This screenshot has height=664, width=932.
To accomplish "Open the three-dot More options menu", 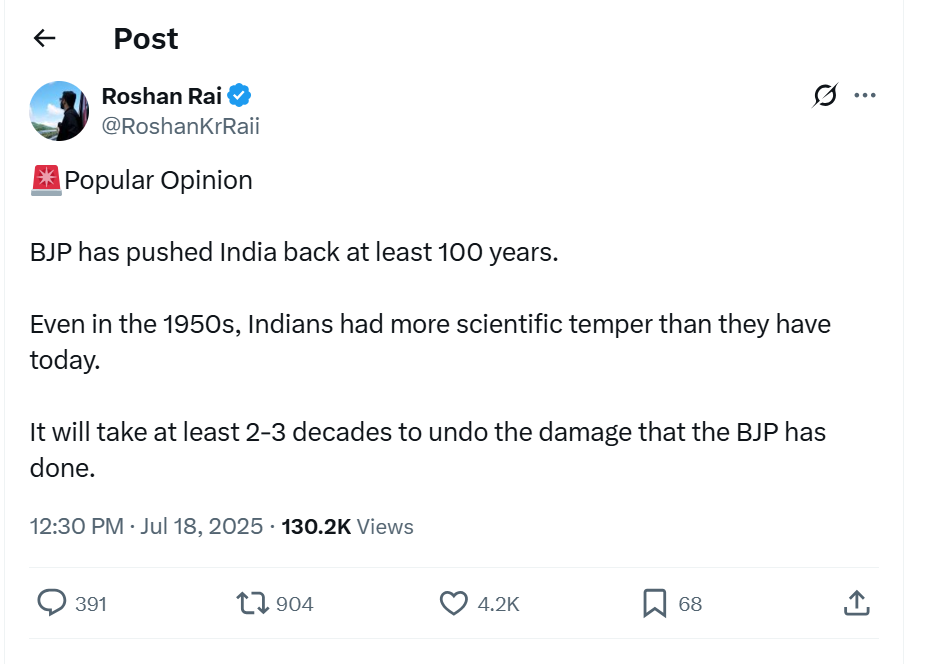I will [864, 96].
